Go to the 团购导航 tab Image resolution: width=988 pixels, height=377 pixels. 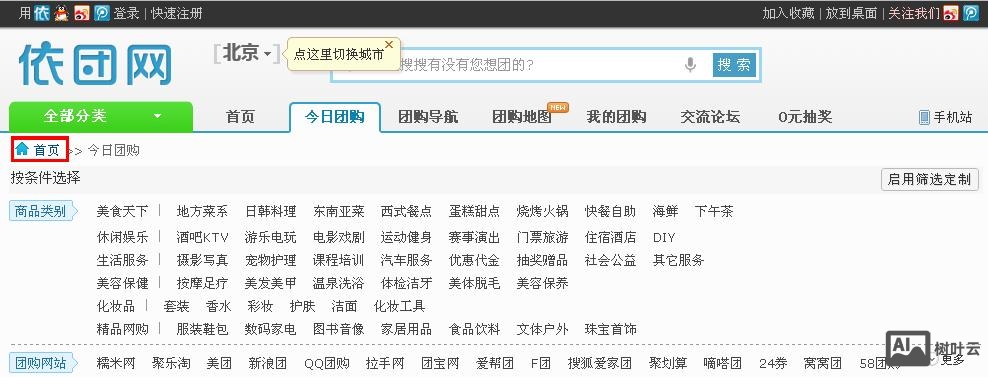click(x=428, y=117)
